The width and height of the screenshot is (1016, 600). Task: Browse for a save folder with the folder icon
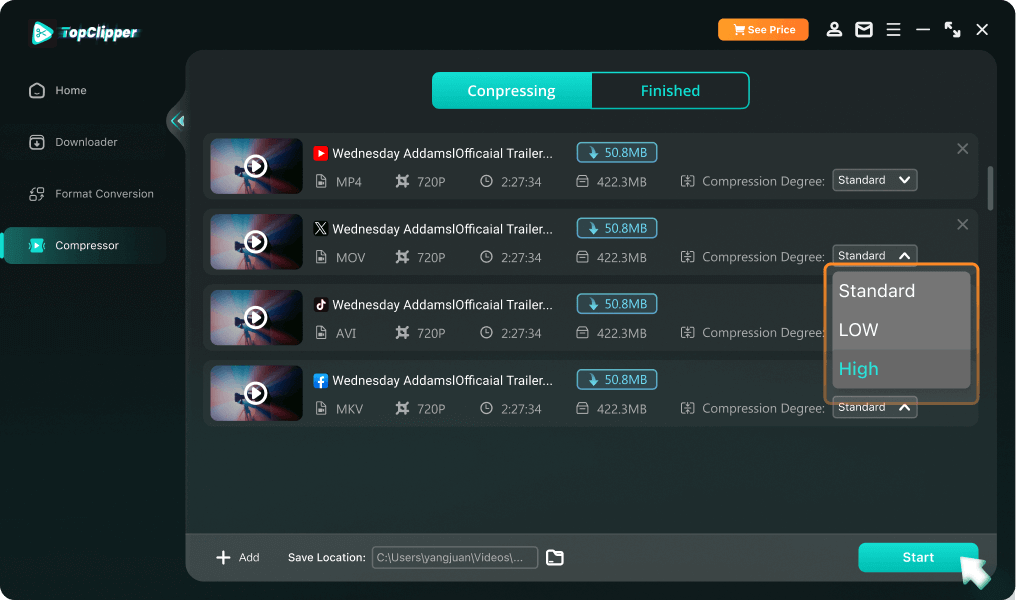tap(555, 557)
